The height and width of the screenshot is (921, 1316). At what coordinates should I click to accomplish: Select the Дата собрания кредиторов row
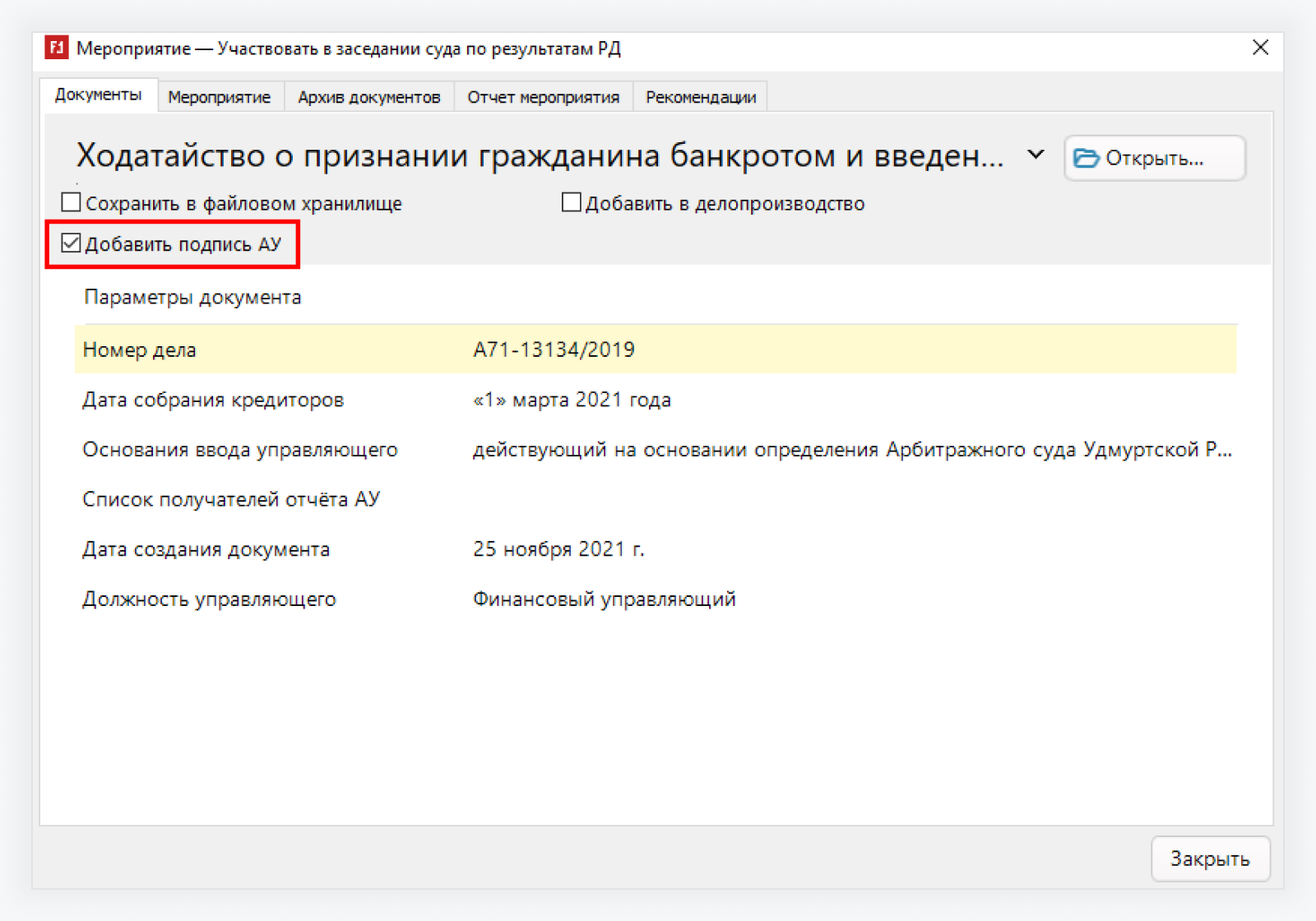click(656, 400)
